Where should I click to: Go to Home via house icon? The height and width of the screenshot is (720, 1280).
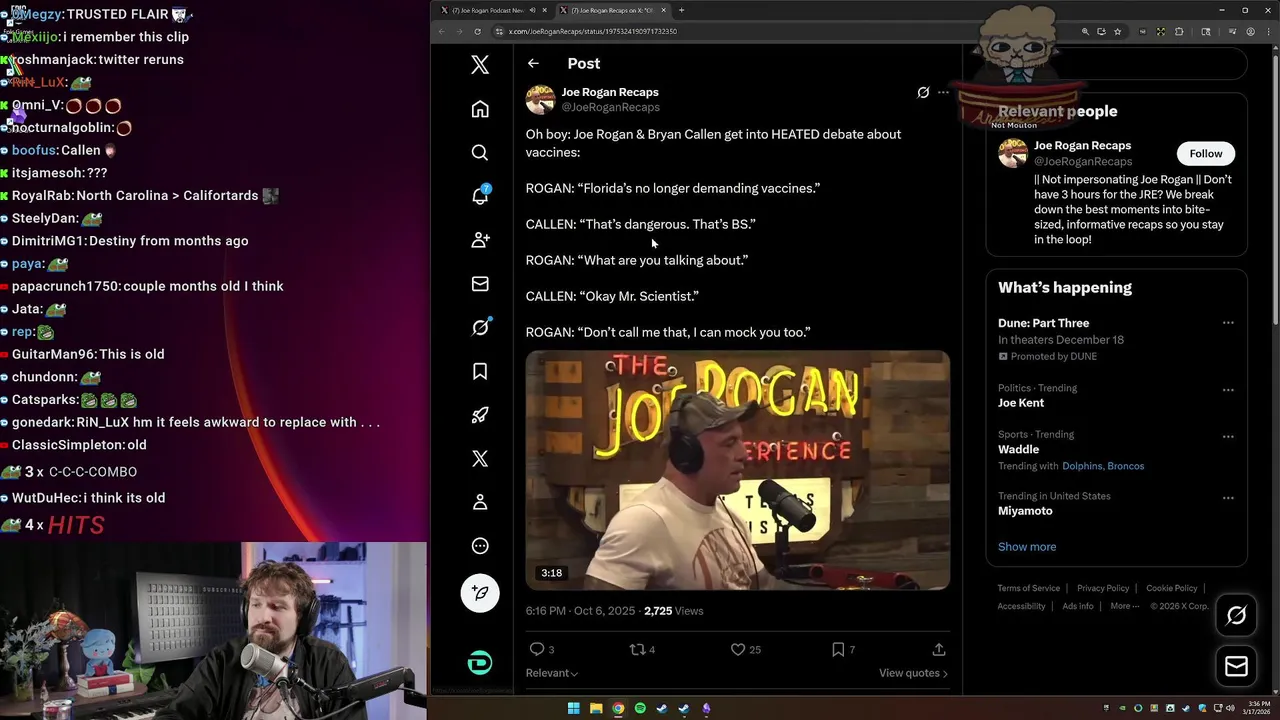[x=480, y=109]
